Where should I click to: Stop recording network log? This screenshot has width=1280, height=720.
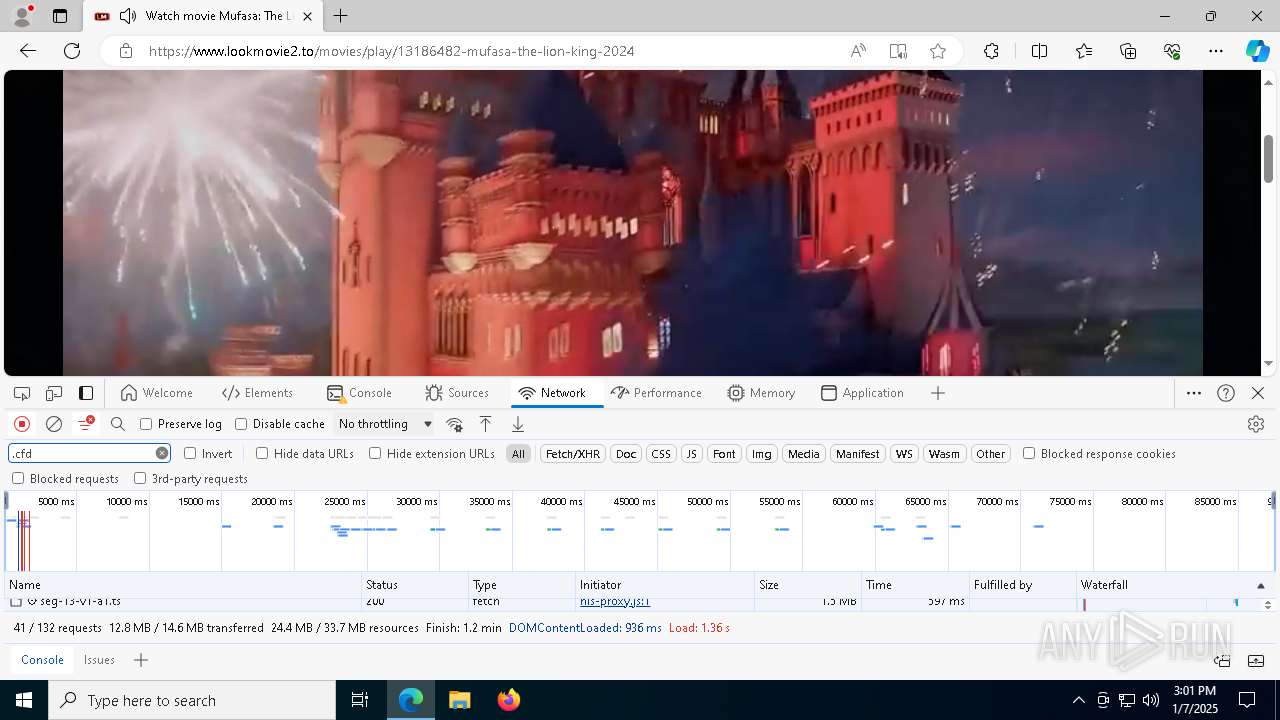pos(22,424)
